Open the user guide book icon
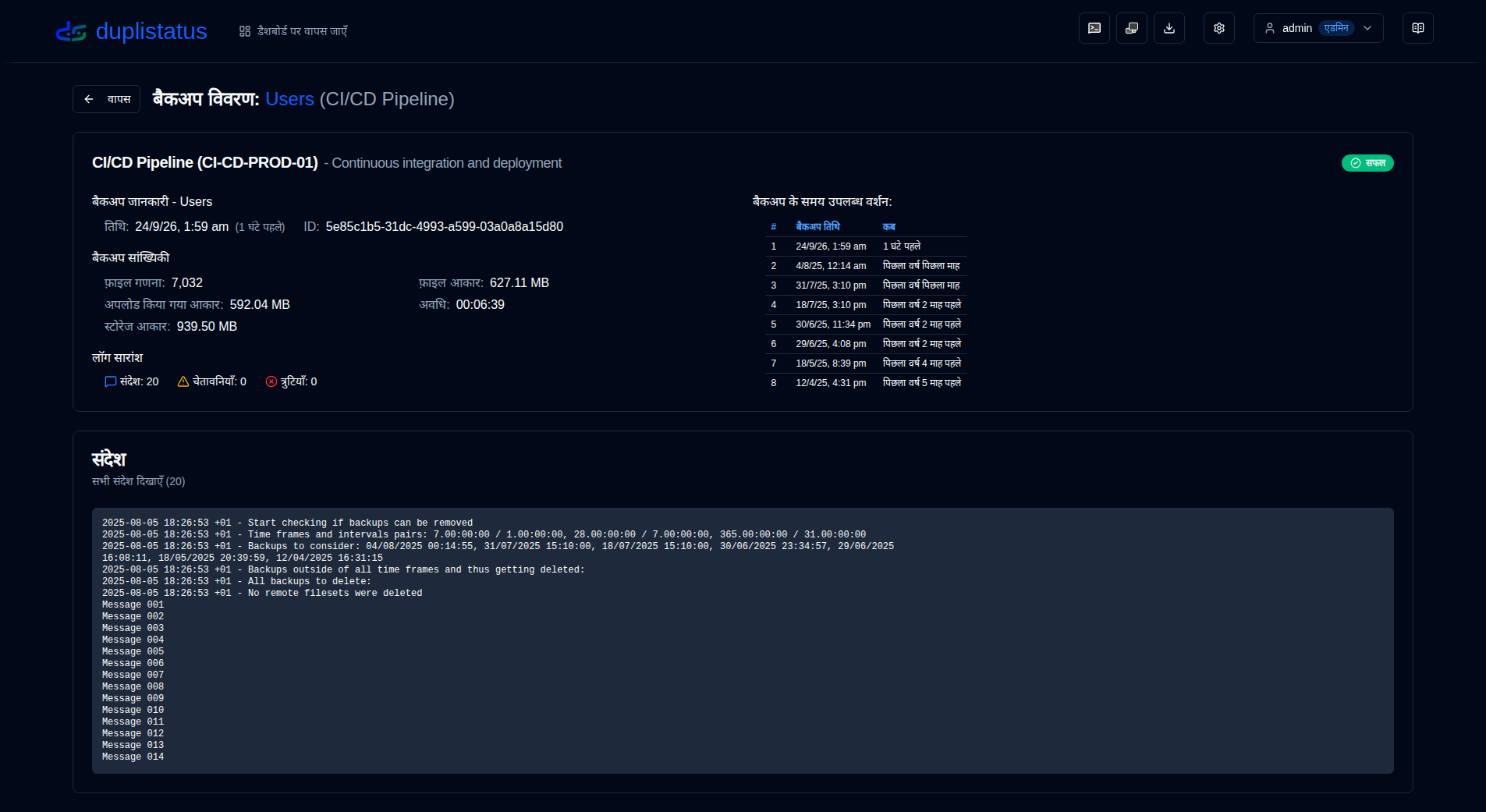The image size is (1486, 812). coord(1418,28)
